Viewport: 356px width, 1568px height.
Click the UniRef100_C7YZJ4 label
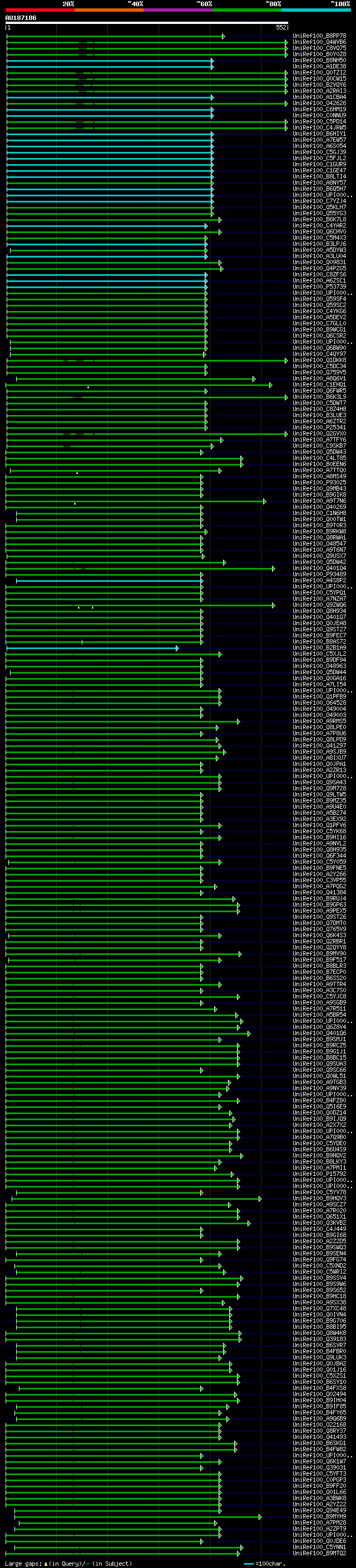click(319, 201)
